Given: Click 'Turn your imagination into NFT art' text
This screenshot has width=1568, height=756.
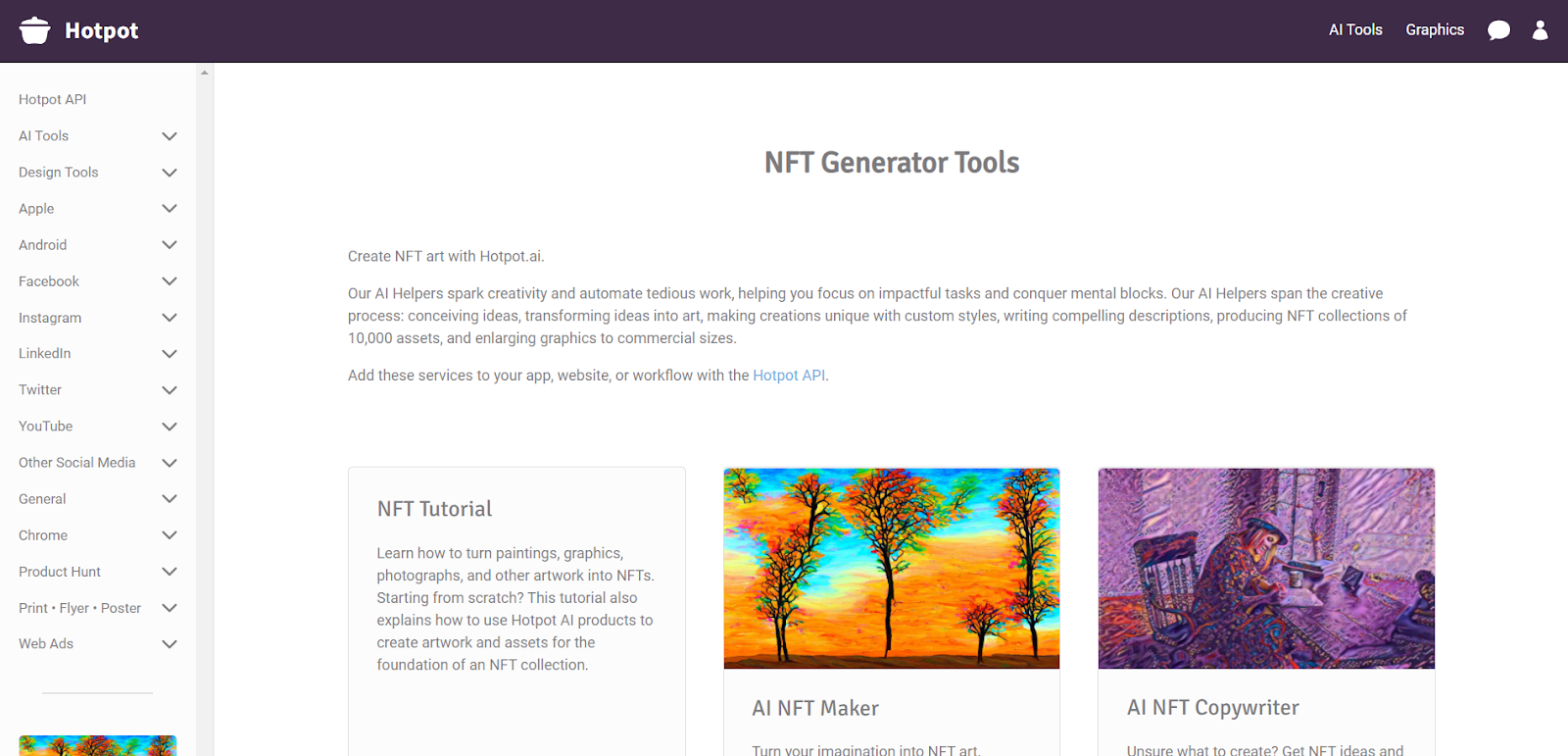Looking at the screenshot, I should [x=866, y=750].
